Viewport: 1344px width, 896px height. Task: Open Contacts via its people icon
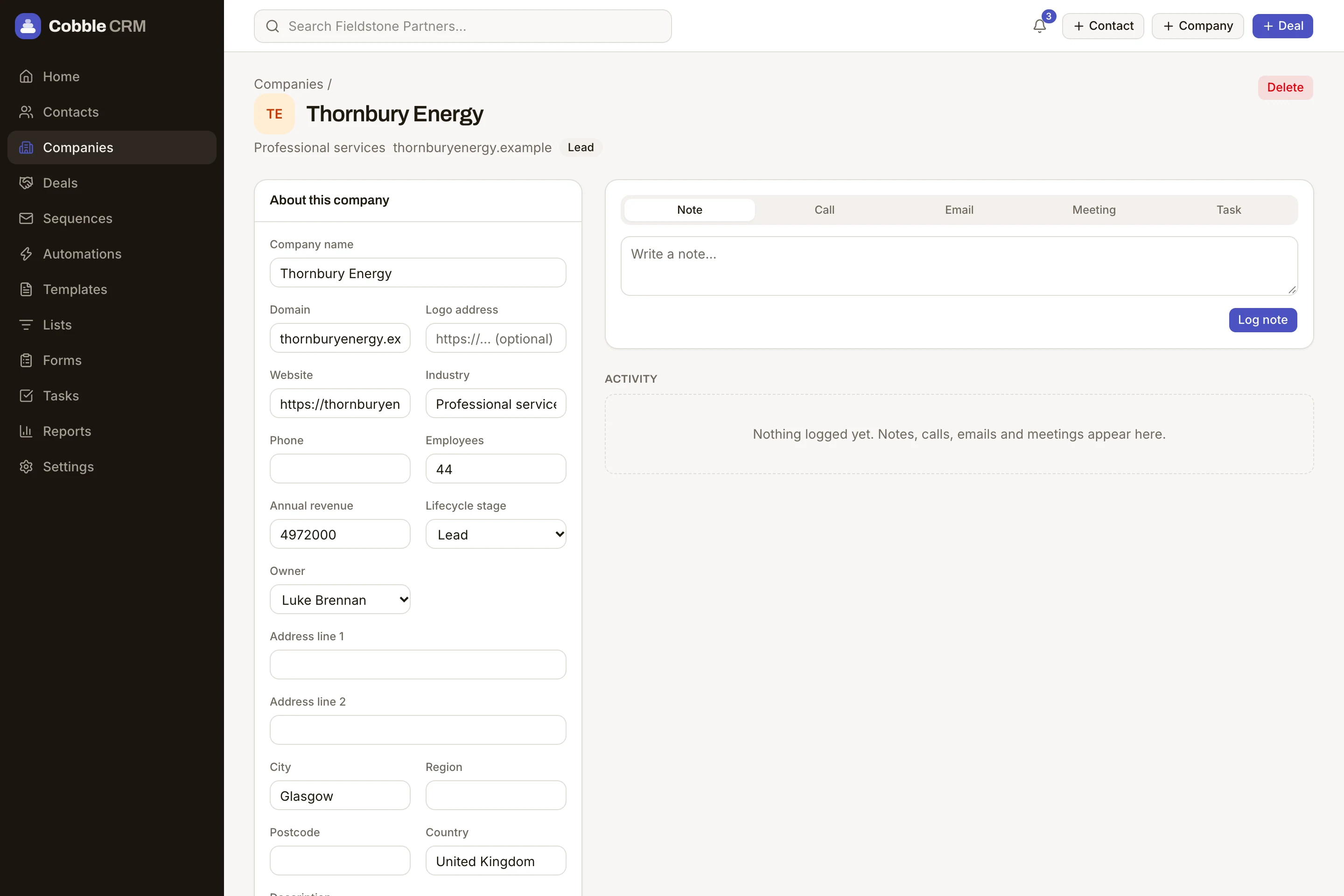[26, 112]
